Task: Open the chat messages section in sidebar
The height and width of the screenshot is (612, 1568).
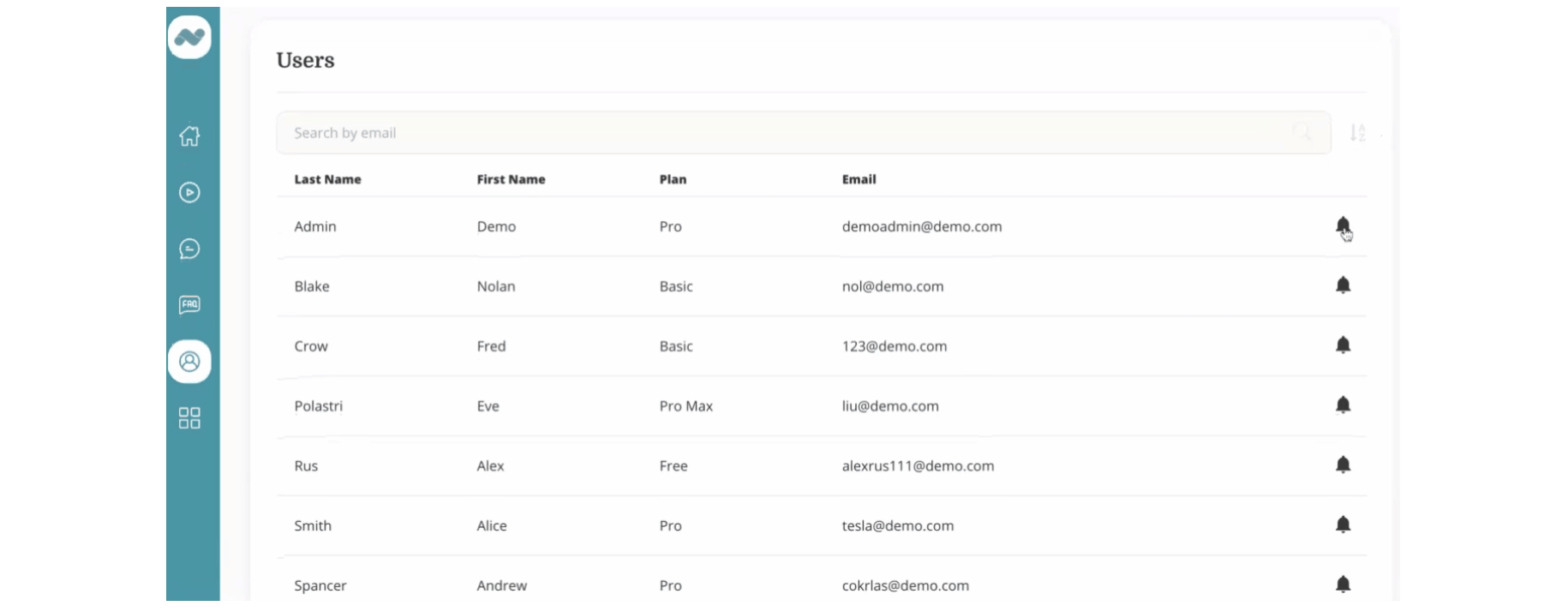Action: click(x=189, y=249)
